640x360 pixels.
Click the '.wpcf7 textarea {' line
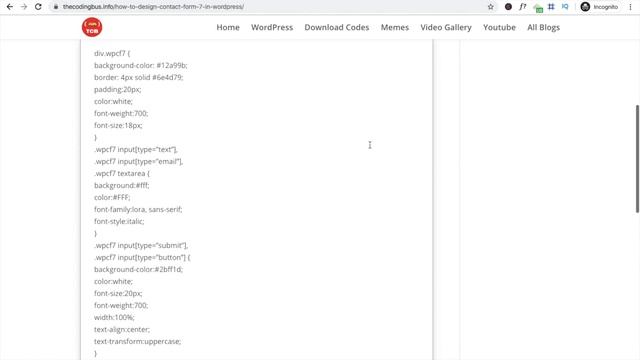[x=122, y=173]
